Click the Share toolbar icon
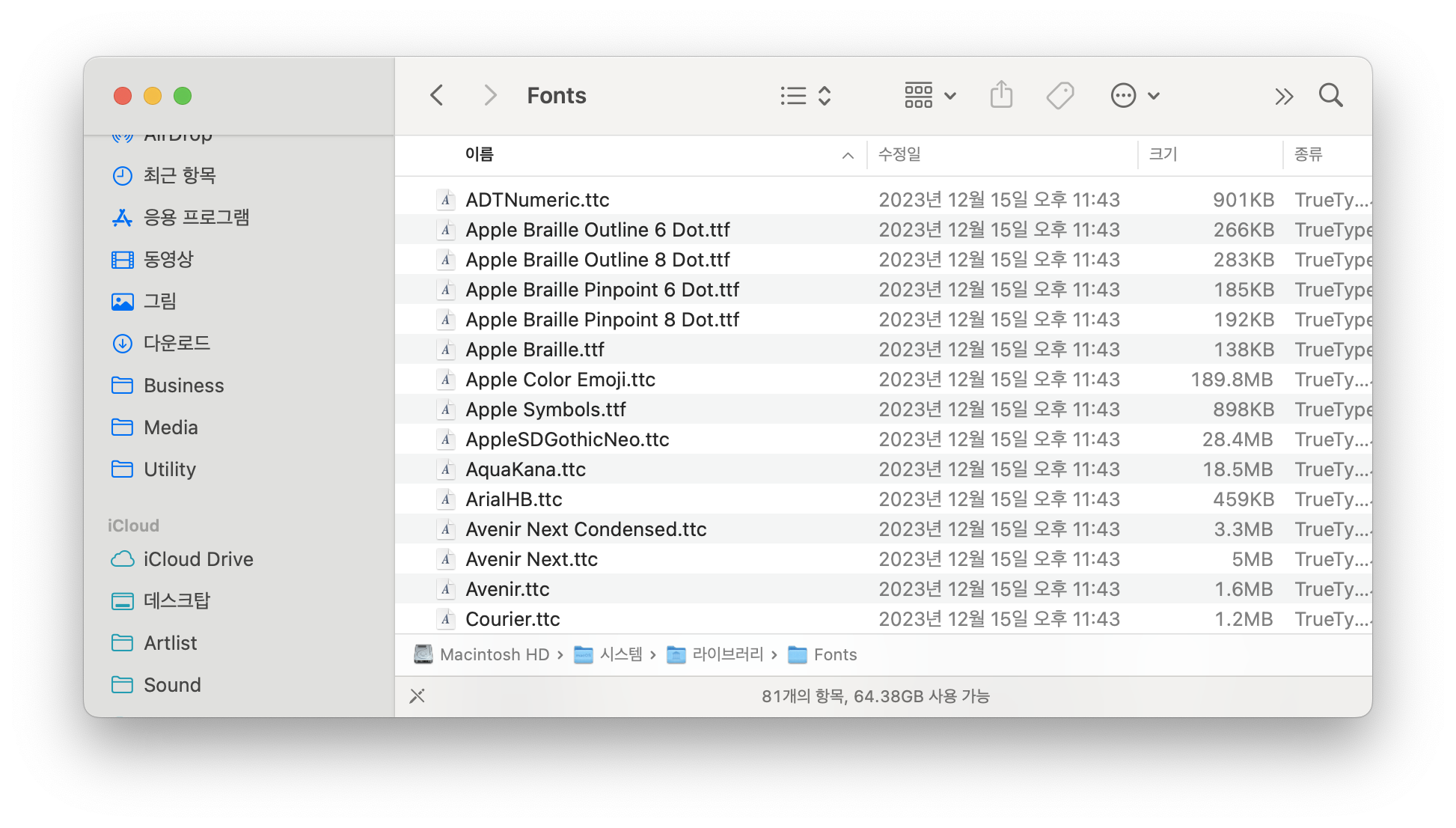1456x828 pixels. point(1001,96)
